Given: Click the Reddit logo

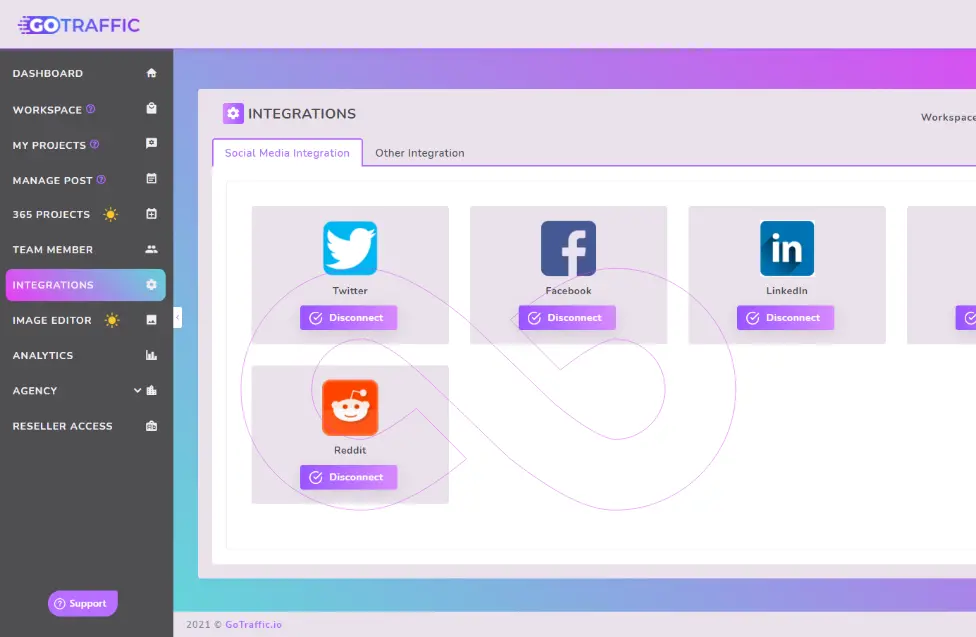Looking at the screenshot, I should (x=350, y=408).
